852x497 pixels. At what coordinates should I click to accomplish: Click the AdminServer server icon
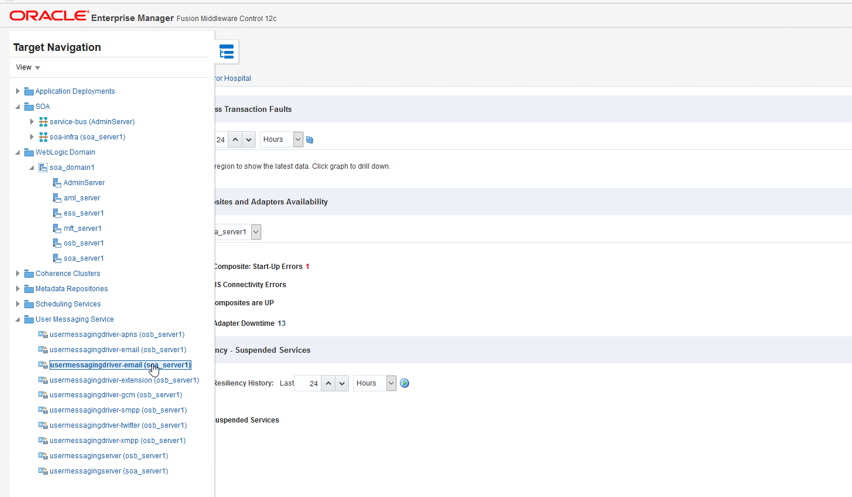click(57, 183)
